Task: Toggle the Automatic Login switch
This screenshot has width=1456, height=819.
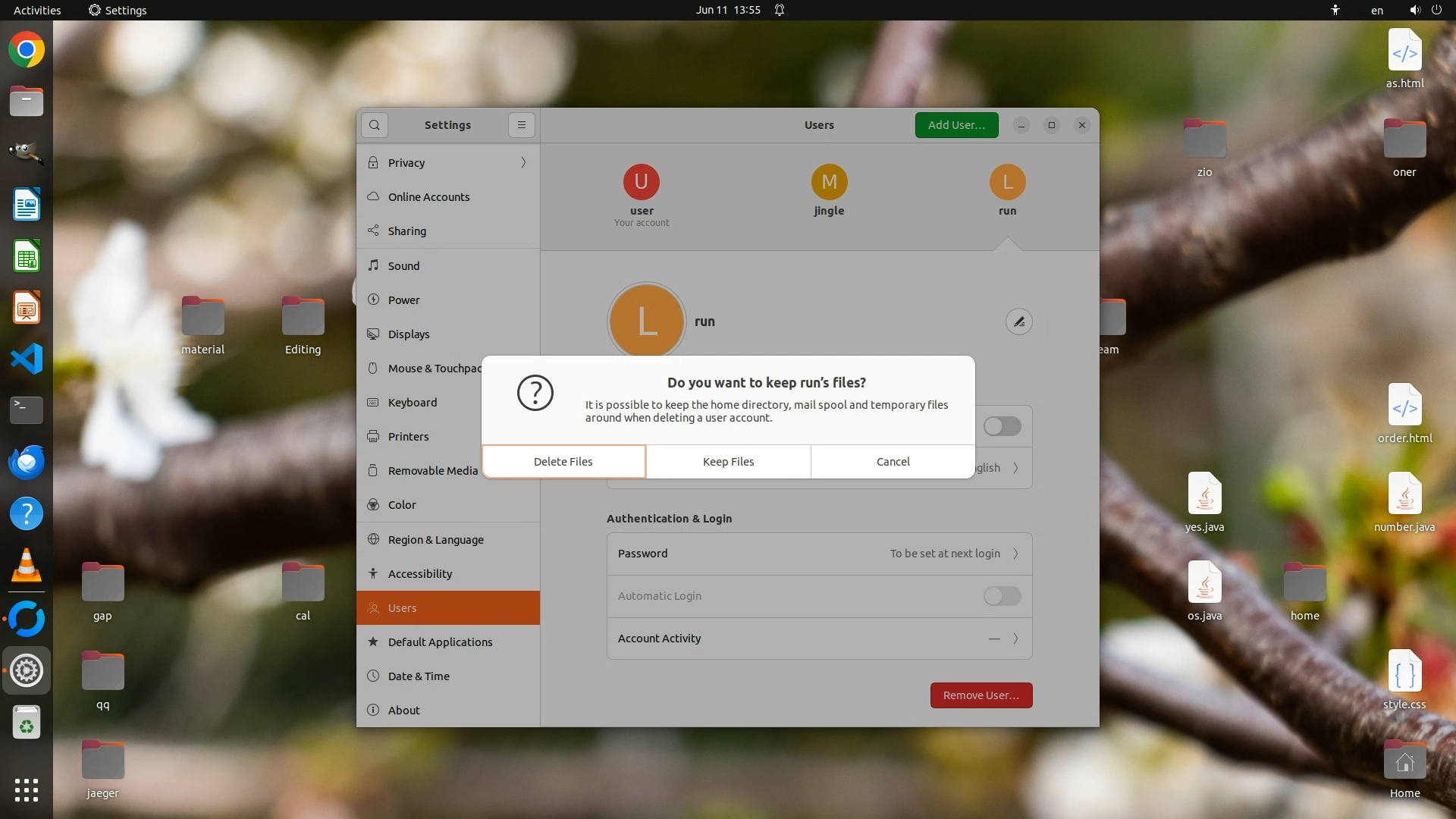Action: pos(1002,596)
